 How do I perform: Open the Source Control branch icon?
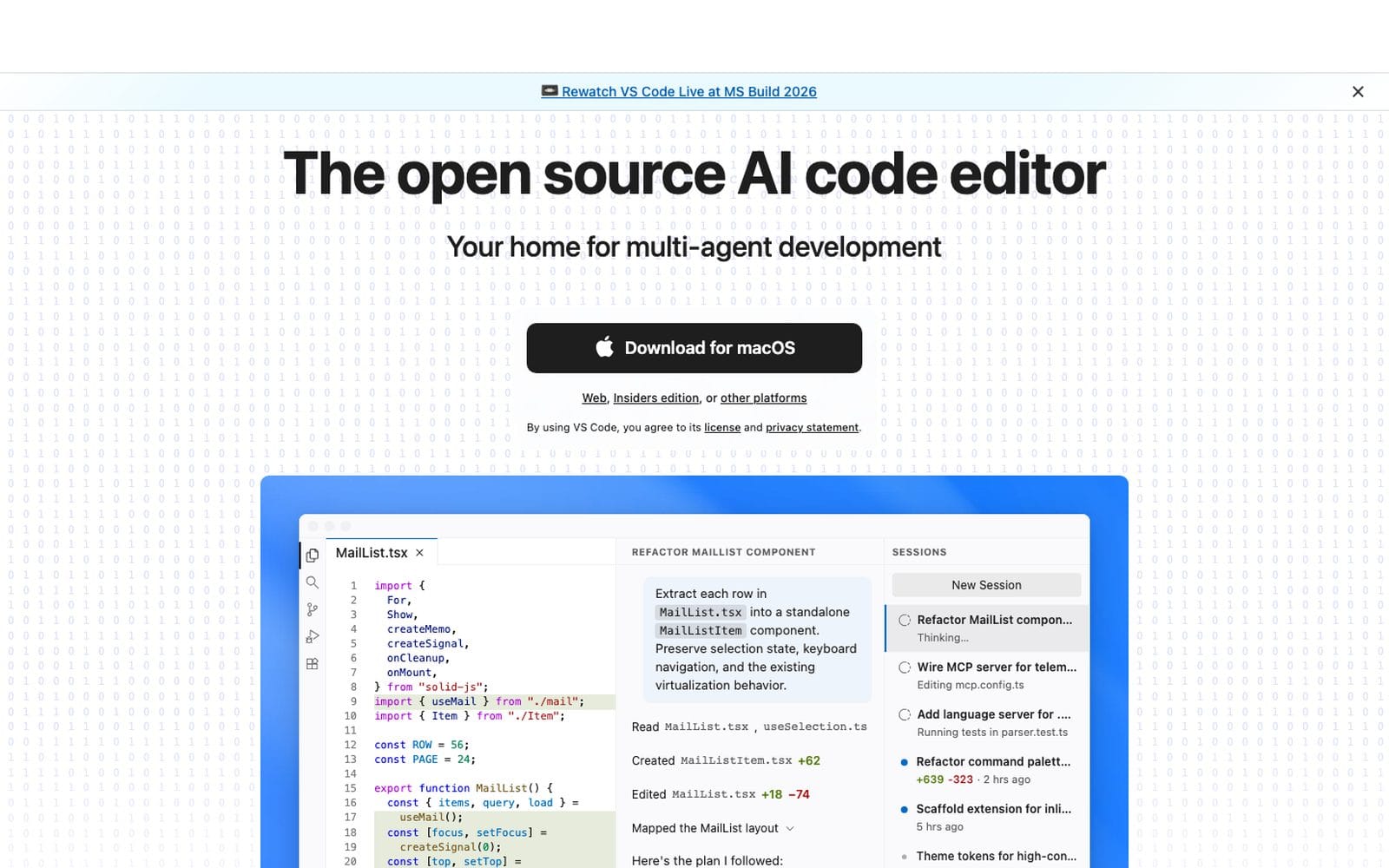coord(313,609)
